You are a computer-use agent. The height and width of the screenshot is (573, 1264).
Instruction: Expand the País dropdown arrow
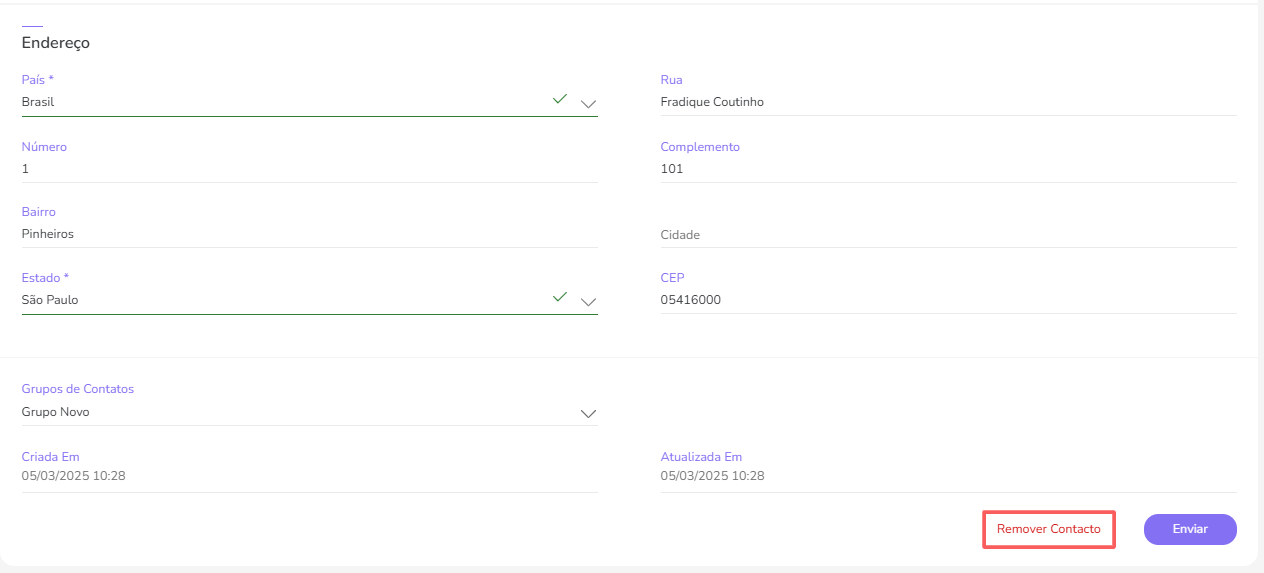588,103
